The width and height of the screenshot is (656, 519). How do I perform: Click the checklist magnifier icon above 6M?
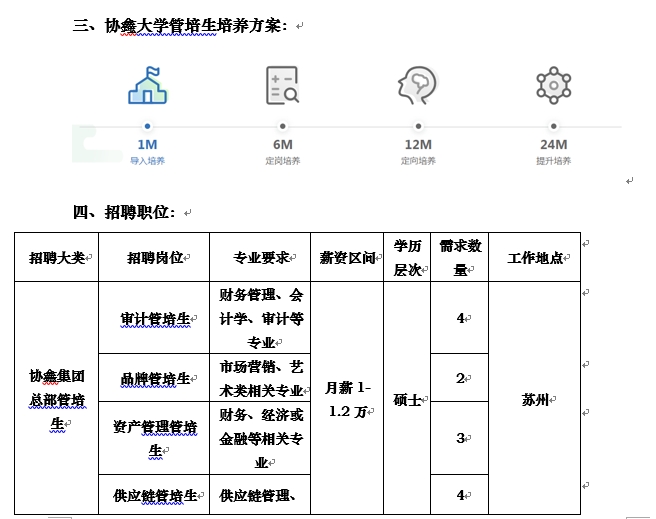point(282,85)
